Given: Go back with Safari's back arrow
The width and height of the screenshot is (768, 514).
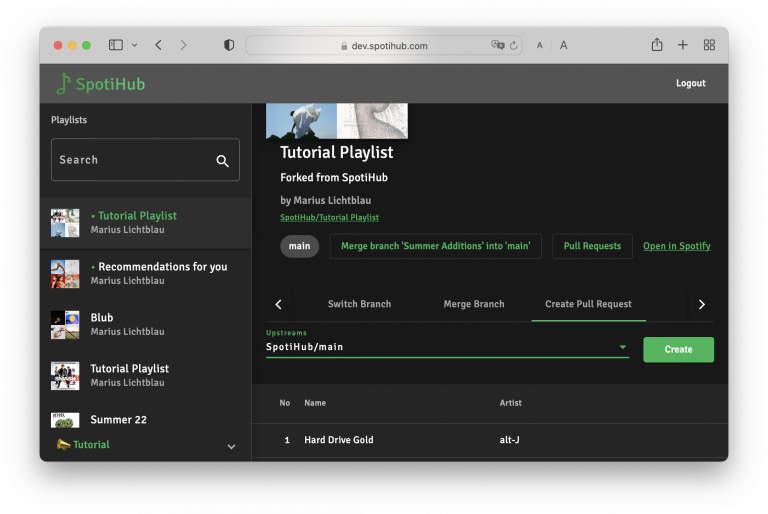Looking at the screenshot, I should (158, 45).
